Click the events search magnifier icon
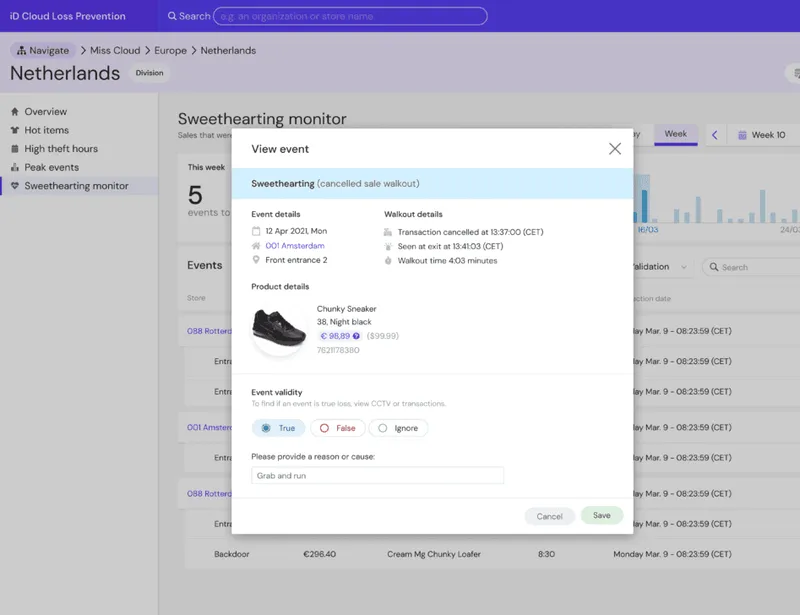Screen dimensions: 800x615 [x=714, y=267]
